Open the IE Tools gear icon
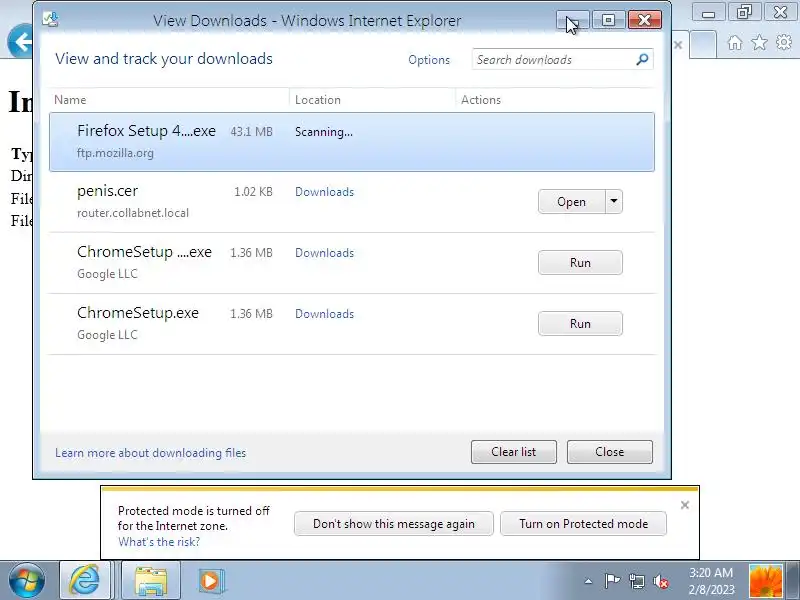This screenshot has width=800, height=600. (784, 42)
